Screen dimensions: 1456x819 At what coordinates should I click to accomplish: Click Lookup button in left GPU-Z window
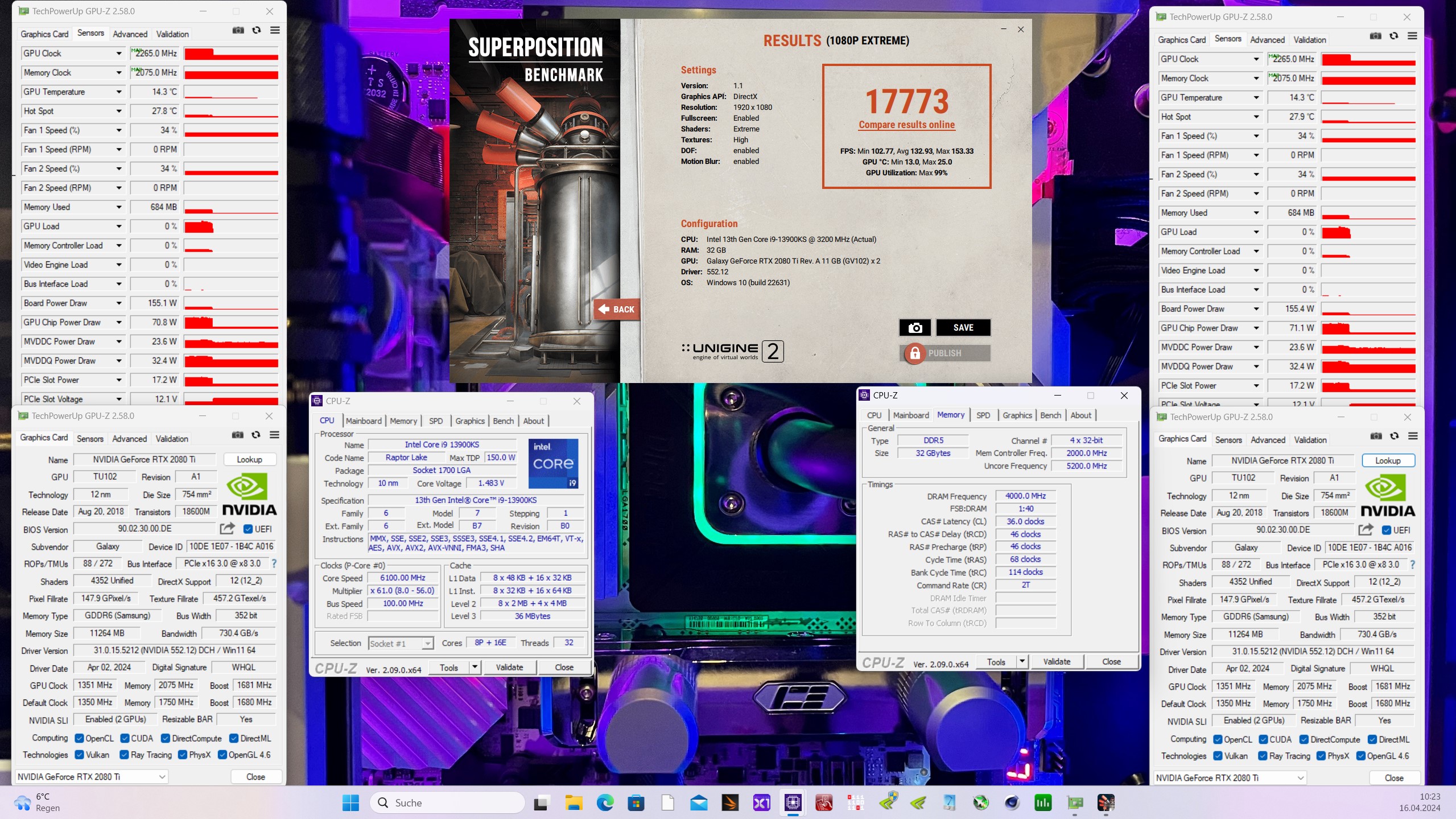click(249, 459)
